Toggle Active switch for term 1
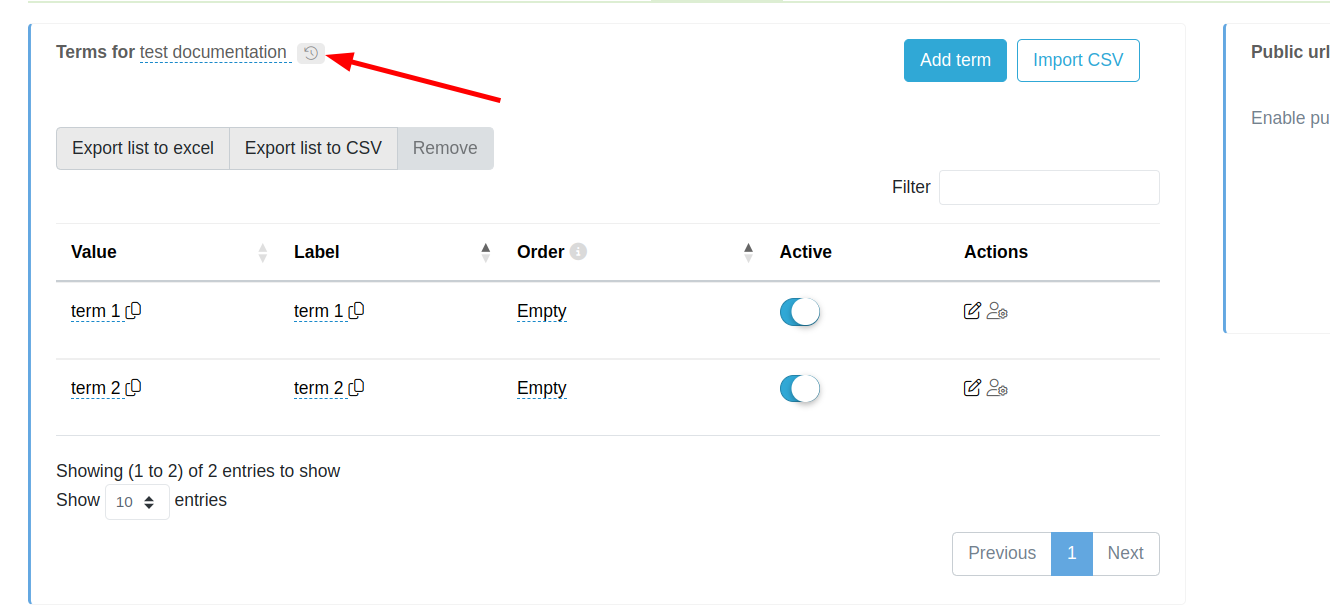This screenshot has width=1330, height=613. coord(800,312)
